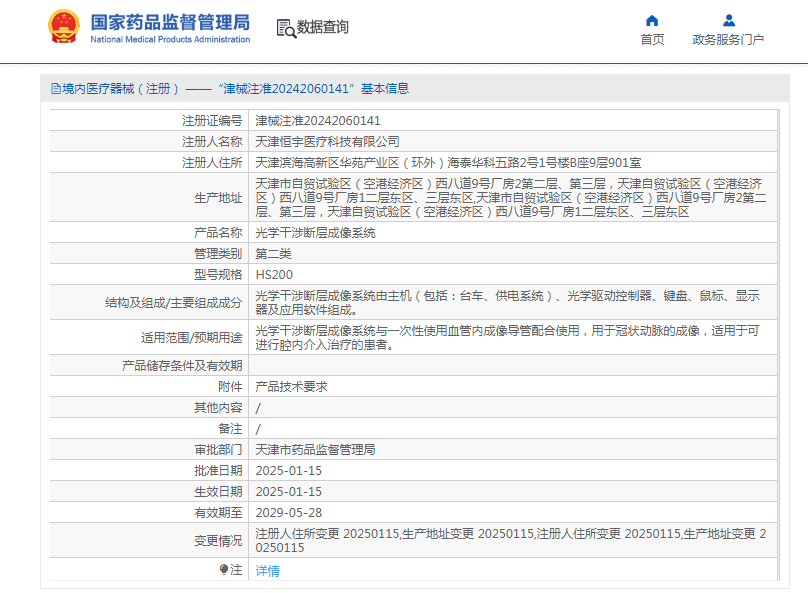Click the 管理类别 row label
Screen dimensions: 808x593
coord(218,253)
